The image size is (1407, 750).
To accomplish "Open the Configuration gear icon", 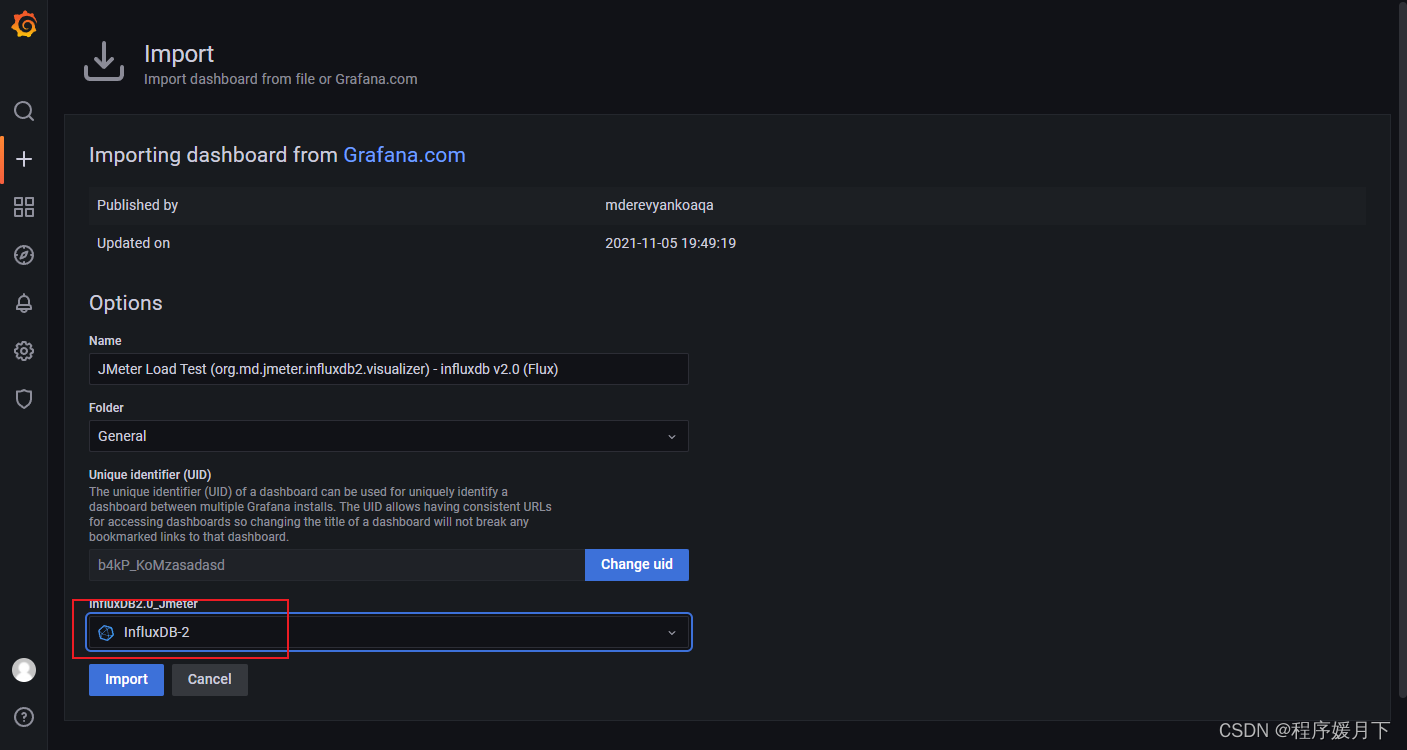I will [24, 351].
